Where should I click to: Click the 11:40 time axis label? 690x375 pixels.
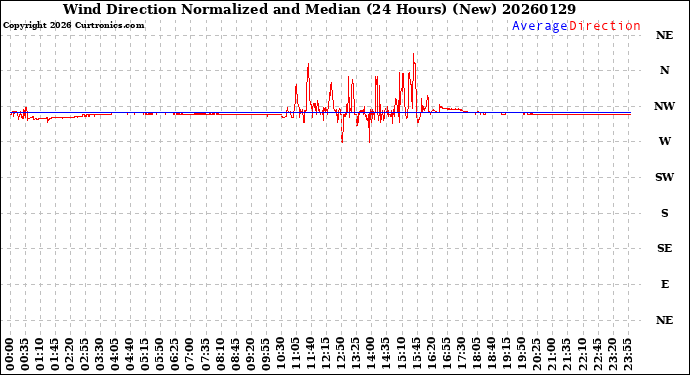[x=311, y=355]
